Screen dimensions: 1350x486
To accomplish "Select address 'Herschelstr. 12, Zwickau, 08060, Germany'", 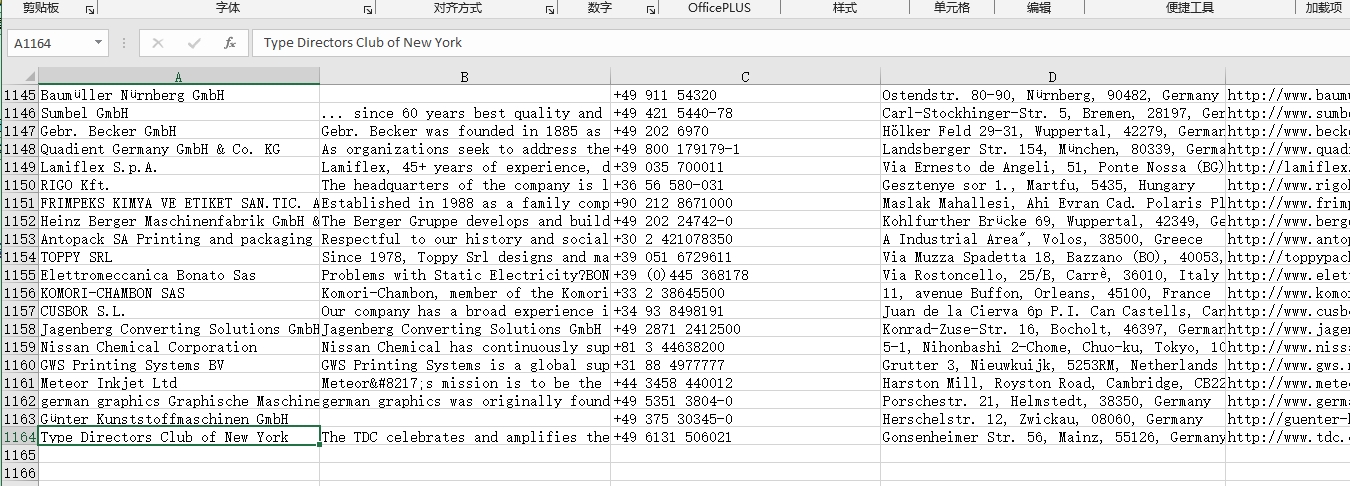I will coord(1053,419).
